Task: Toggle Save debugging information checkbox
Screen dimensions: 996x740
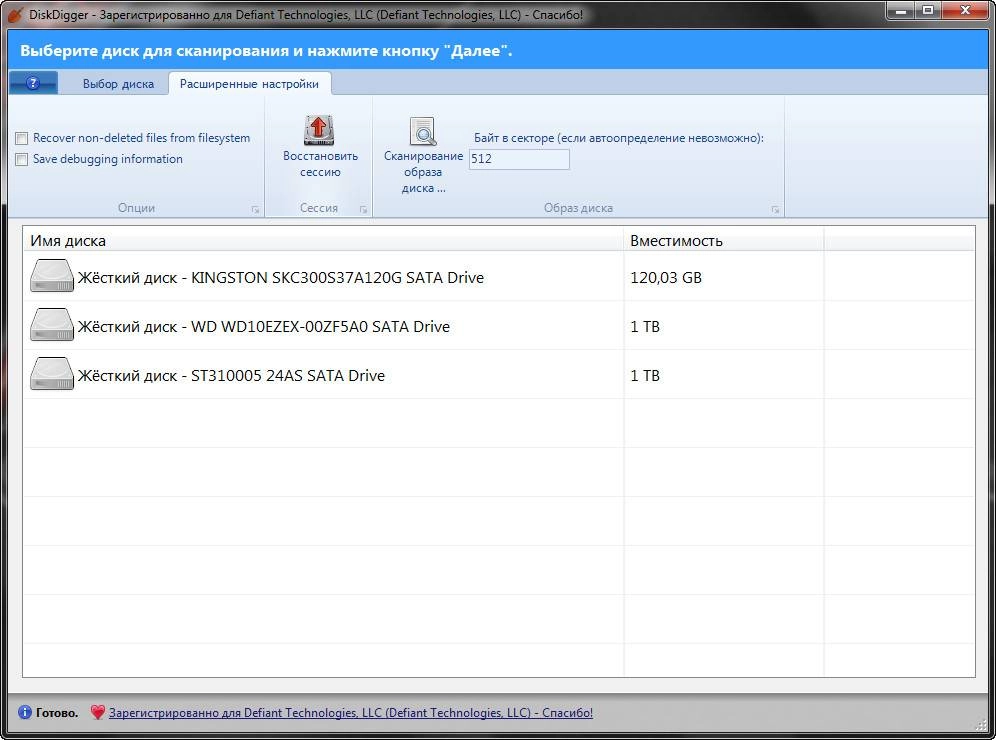Action: coord(22,159)
